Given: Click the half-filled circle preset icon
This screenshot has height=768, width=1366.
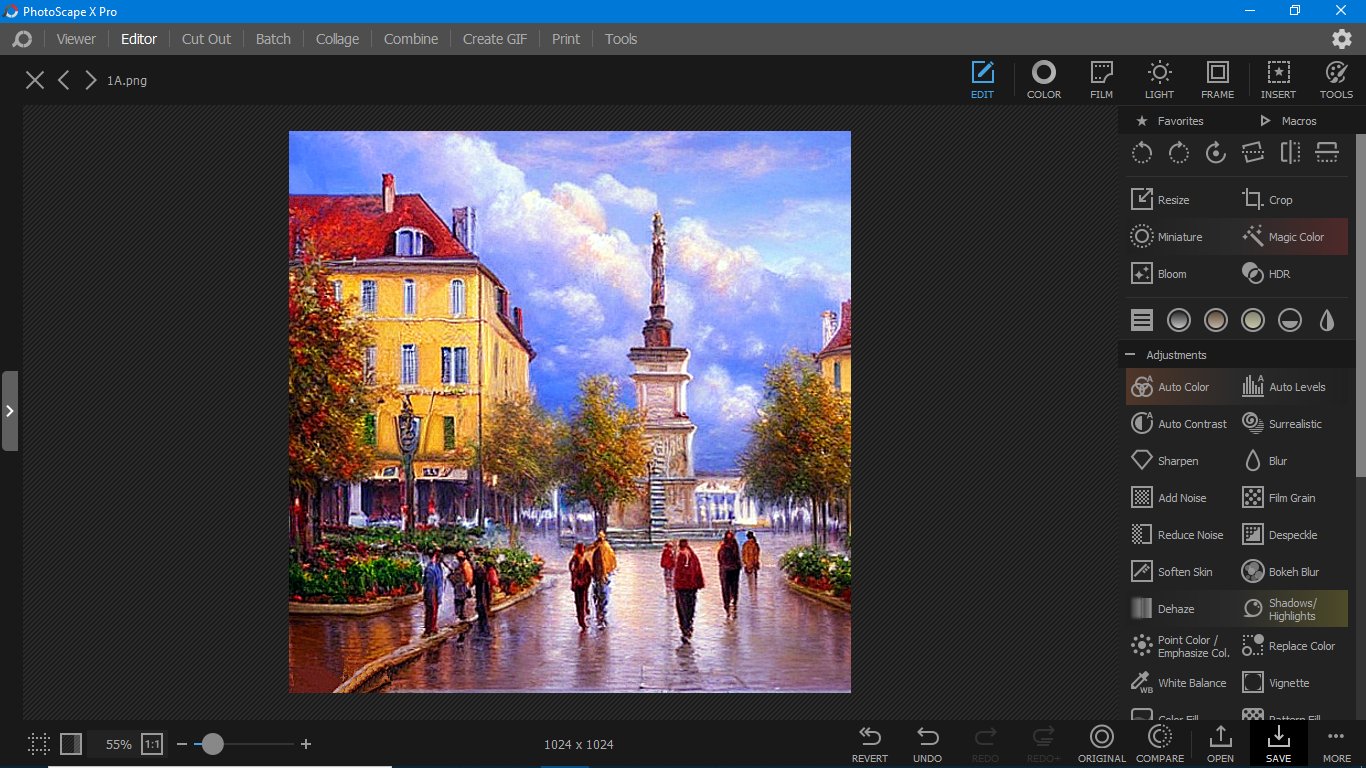Looking at the screenshot, I should click(1290, 320).
